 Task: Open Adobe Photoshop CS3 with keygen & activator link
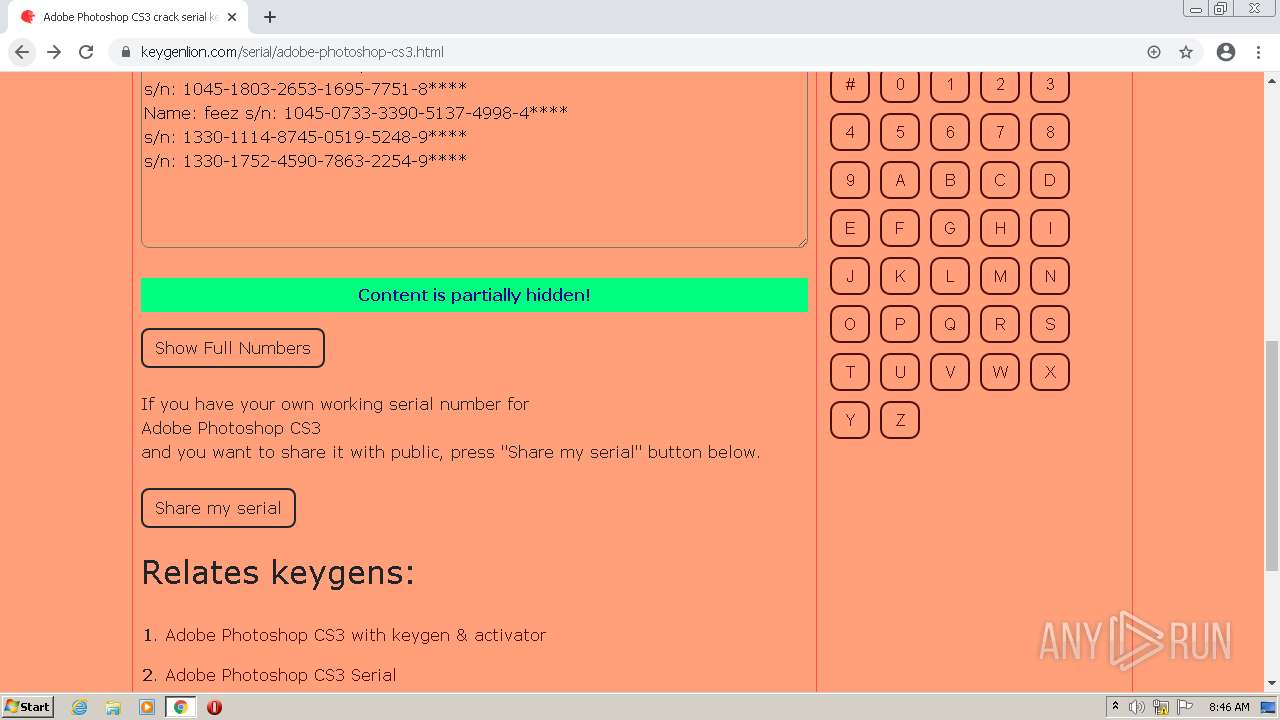355,635
